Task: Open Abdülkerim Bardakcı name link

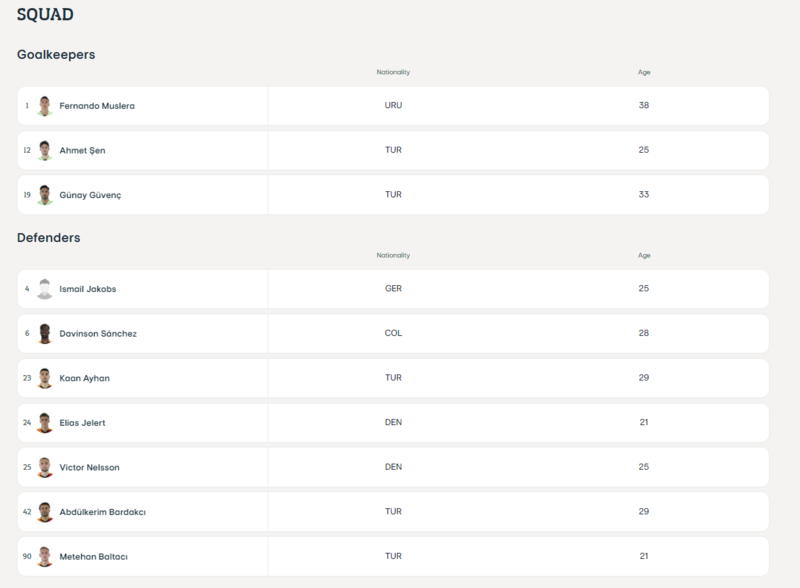Action: [103, 512]
